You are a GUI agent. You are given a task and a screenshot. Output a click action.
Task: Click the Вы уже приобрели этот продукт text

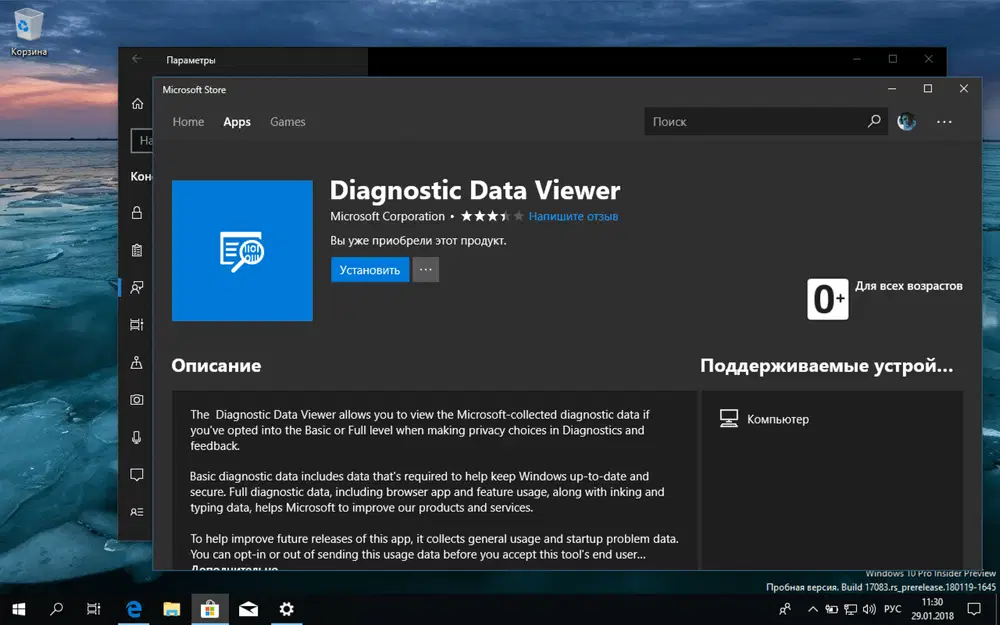point(418,241)
